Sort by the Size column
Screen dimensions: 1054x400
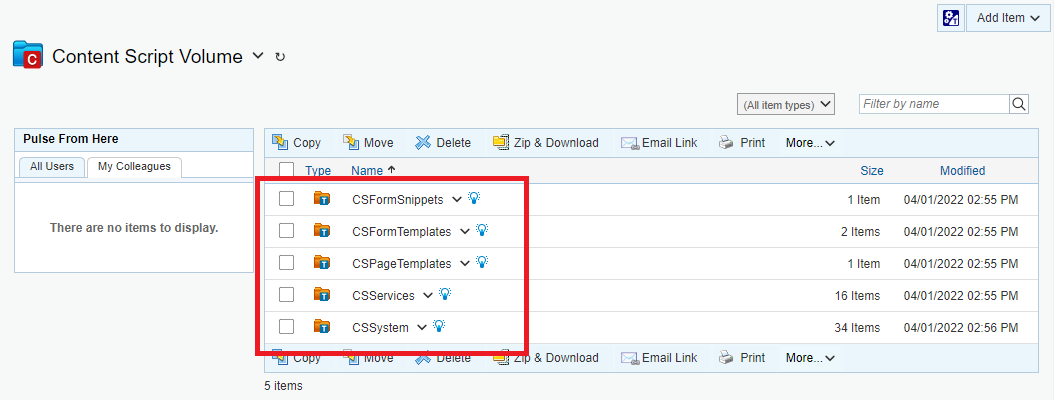tap(872, 171)
